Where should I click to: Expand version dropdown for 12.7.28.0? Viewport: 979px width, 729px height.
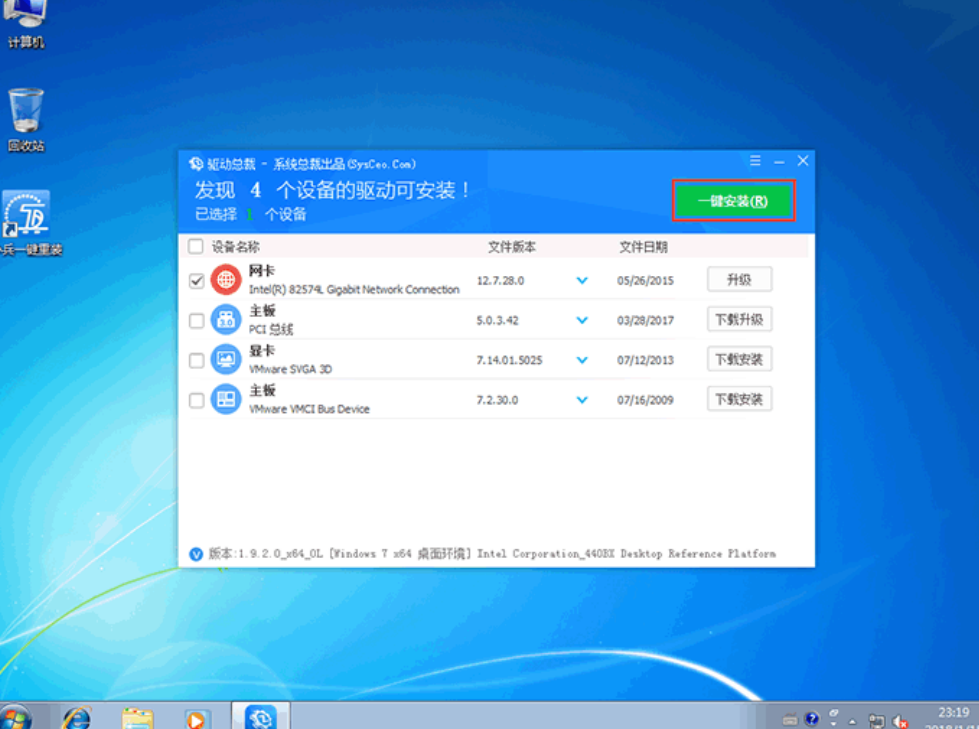[x=582, y=281]
